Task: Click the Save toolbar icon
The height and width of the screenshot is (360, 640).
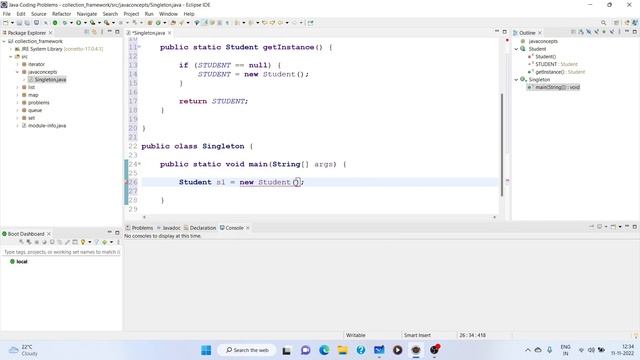Action: (x=19, y=23)
